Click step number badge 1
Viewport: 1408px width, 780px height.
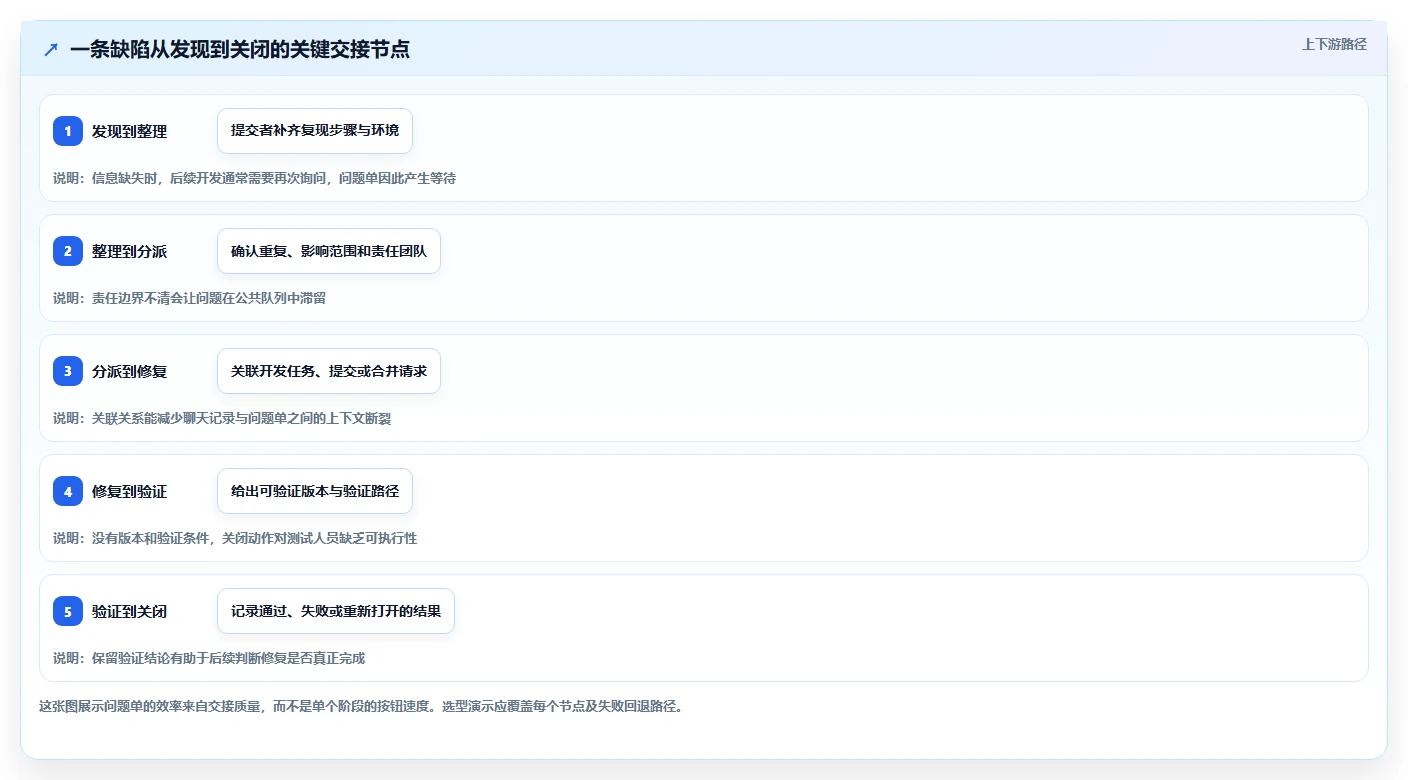click(68, 131)
